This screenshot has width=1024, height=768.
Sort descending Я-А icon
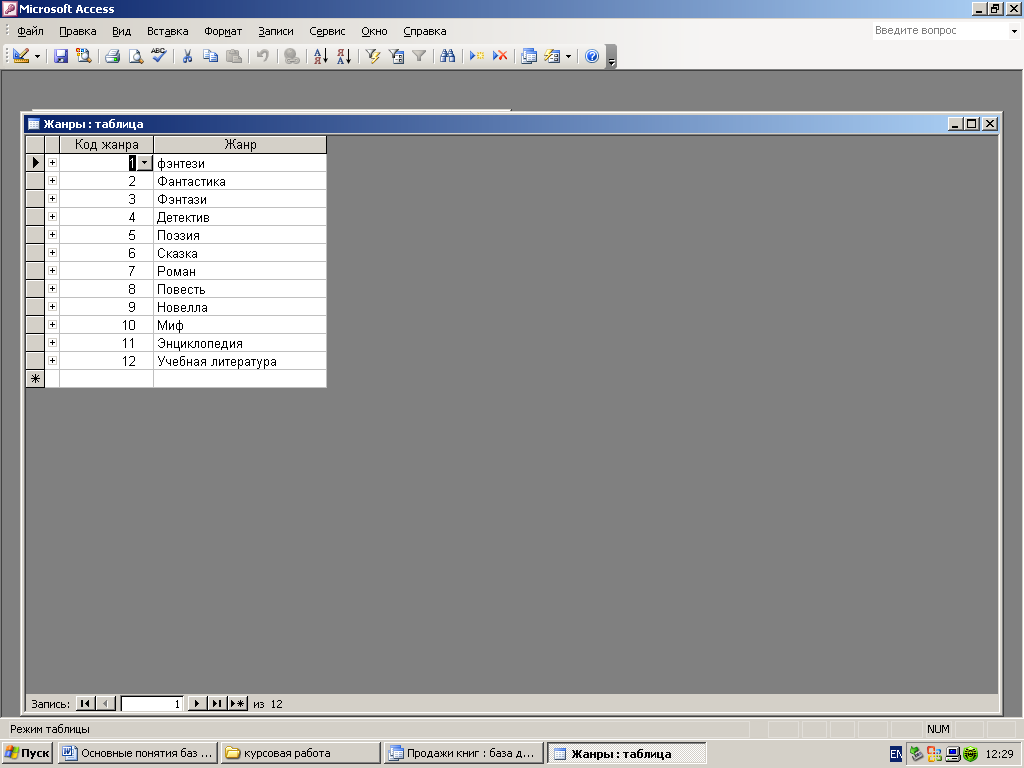344,56
